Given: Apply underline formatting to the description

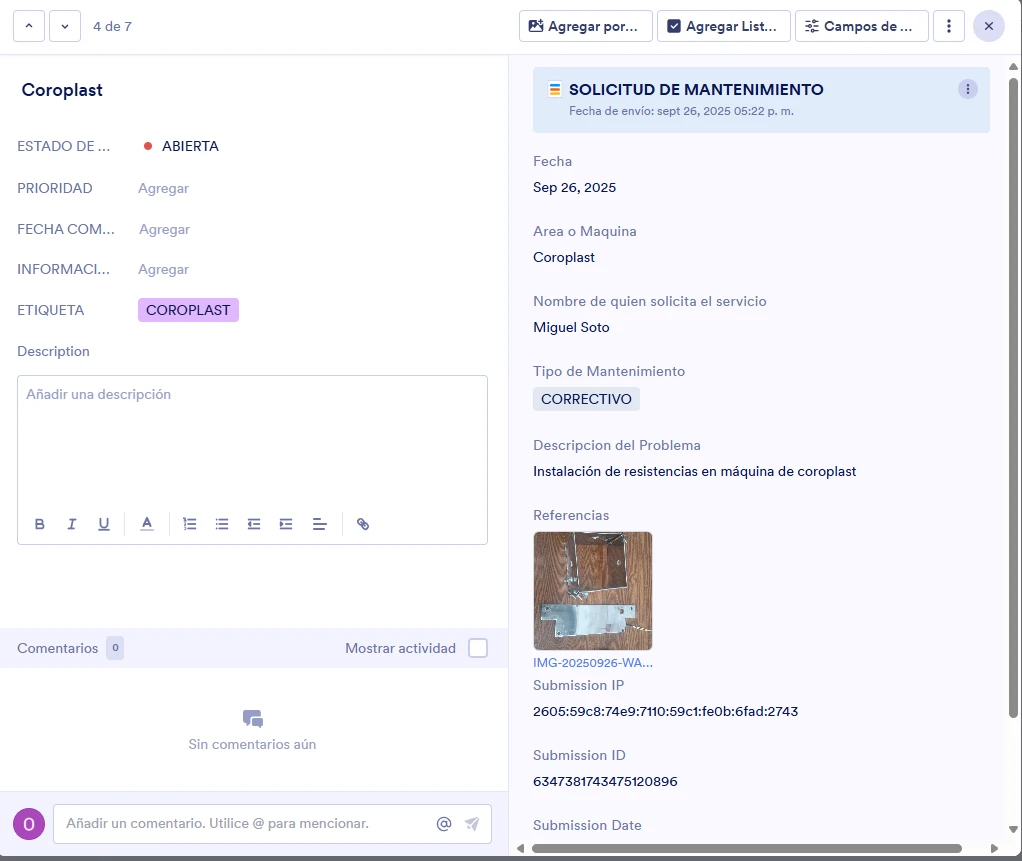Looking at the screenshot, I should pos(103,523).
